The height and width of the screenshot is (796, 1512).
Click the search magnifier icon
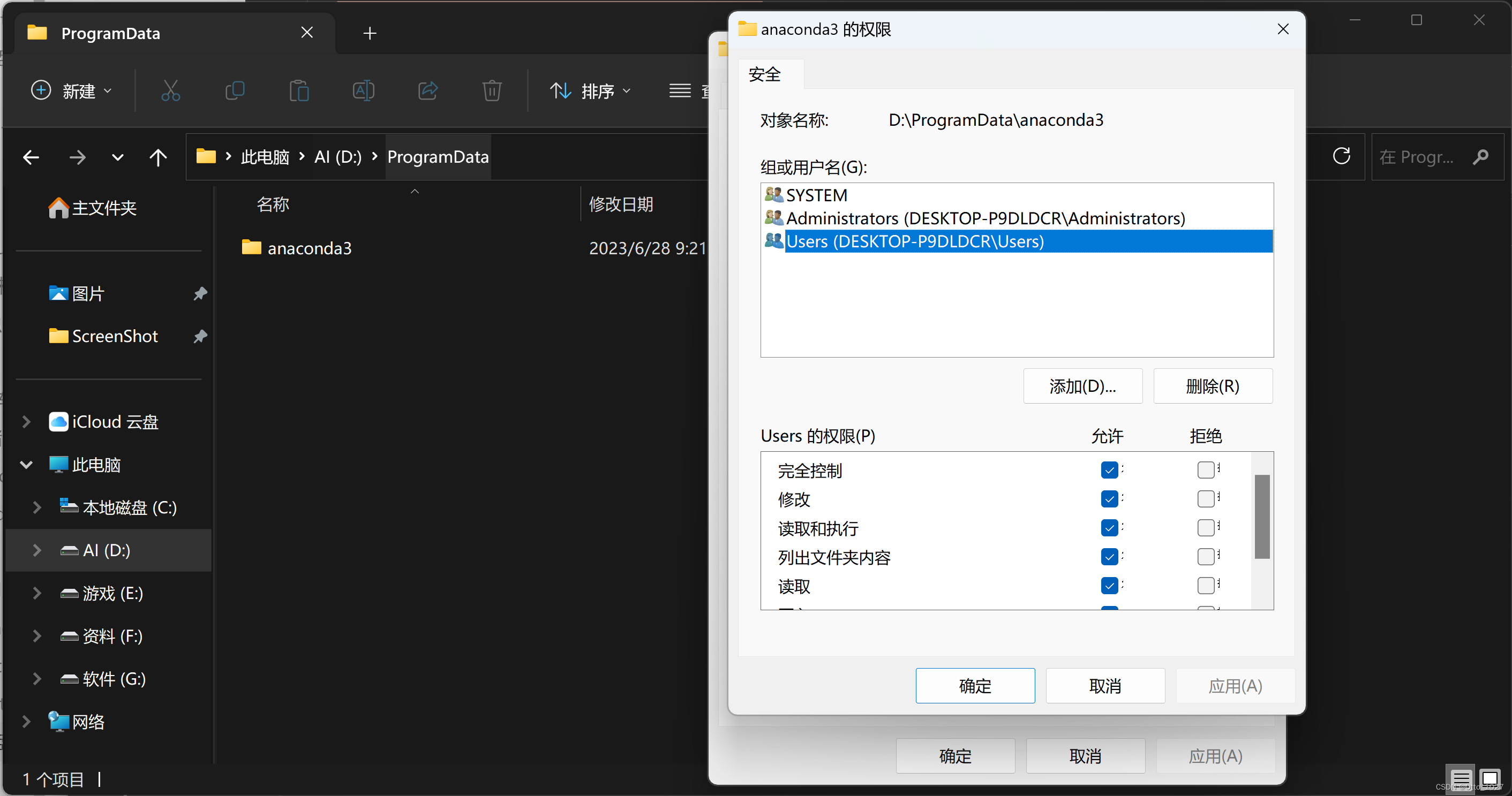click(x=1480, y=157)
